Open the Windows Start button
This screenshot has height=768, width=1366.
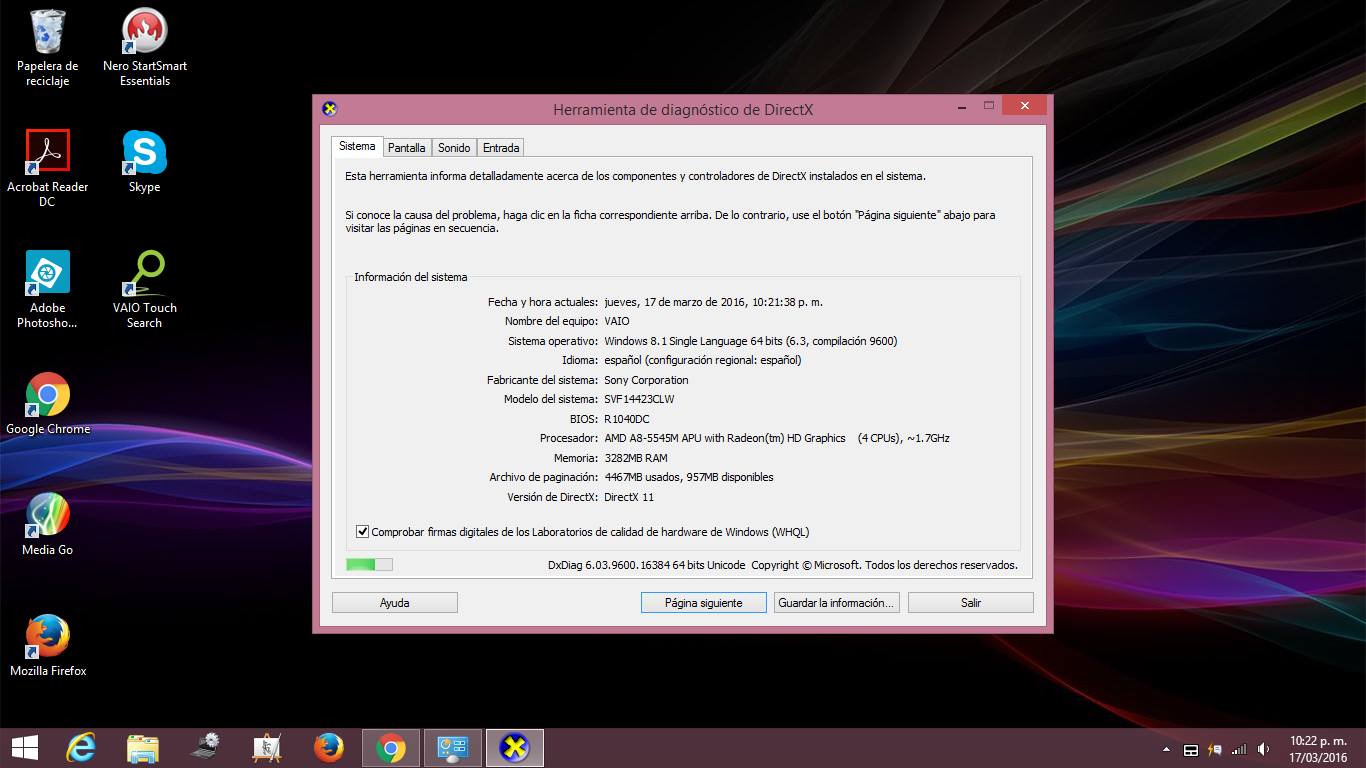pos(24,748)
